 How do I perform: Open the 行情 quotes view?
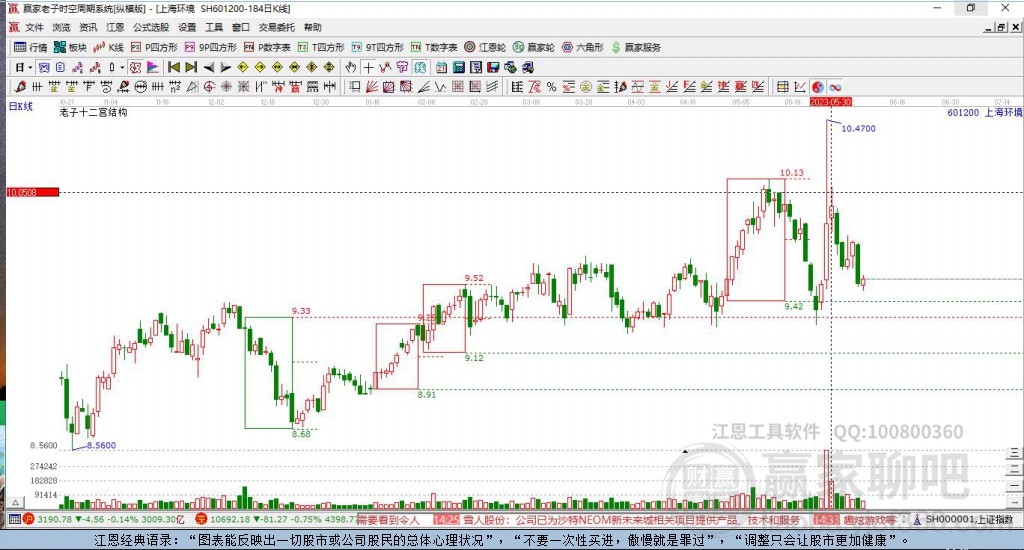pyautogui.click(x=31, y=47)
